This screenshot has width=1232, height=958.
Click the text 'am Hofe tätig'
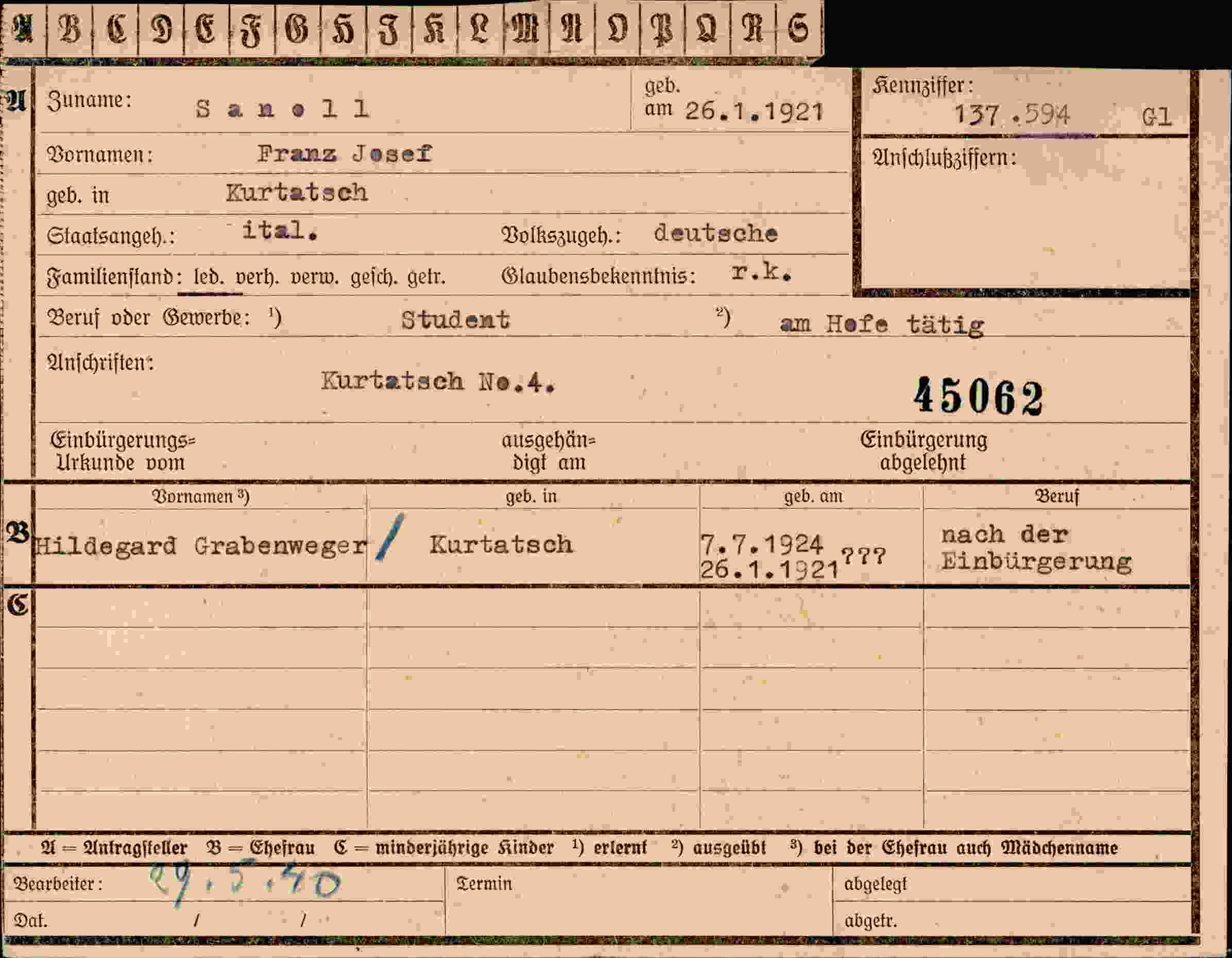(882, 325)
